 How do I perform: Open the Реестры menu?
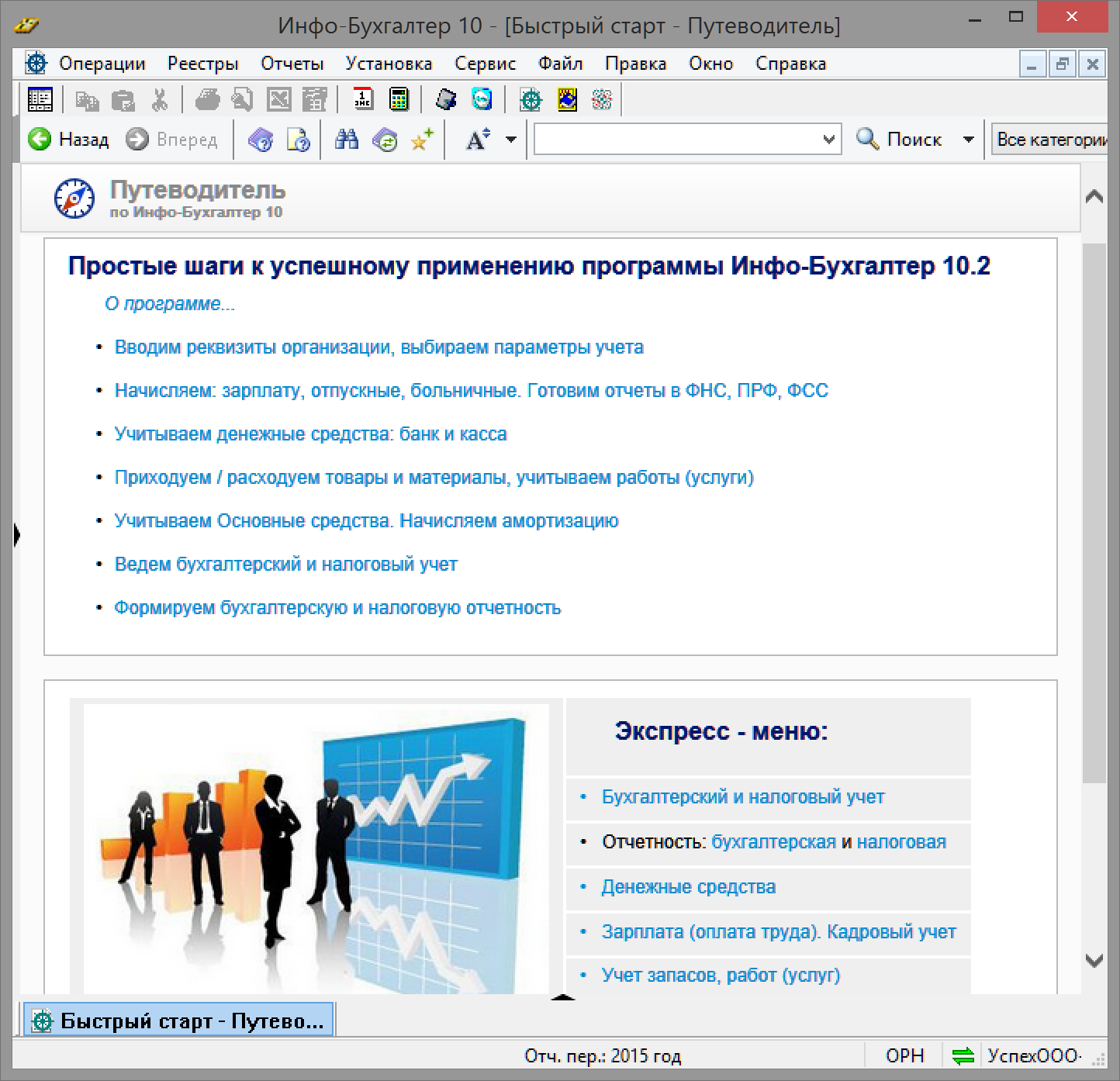tap(202, 64)
